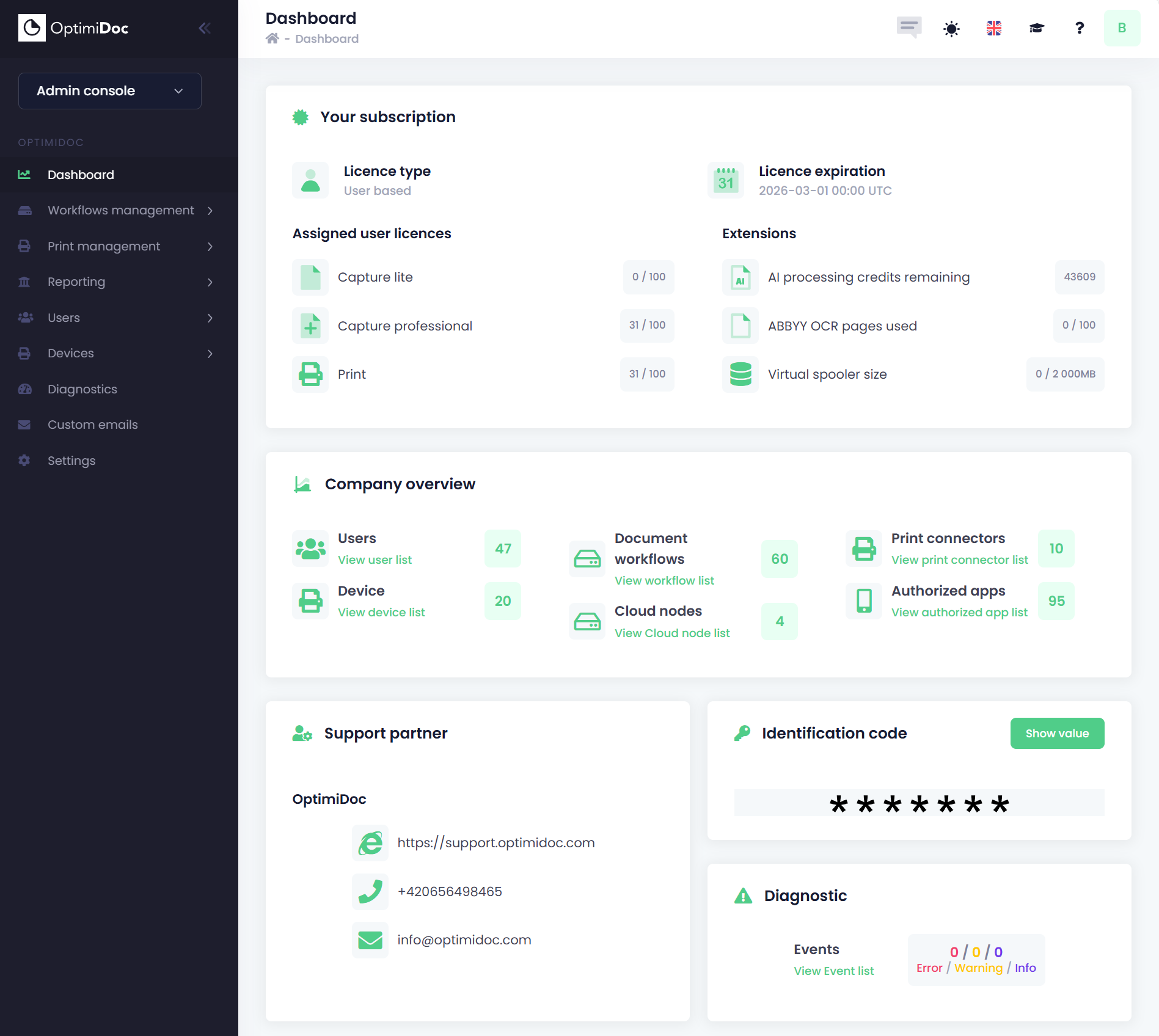This screenshot has width=1159, height=1036.
Task: Toggle light/dark theme sun icon
Action: 951,29
